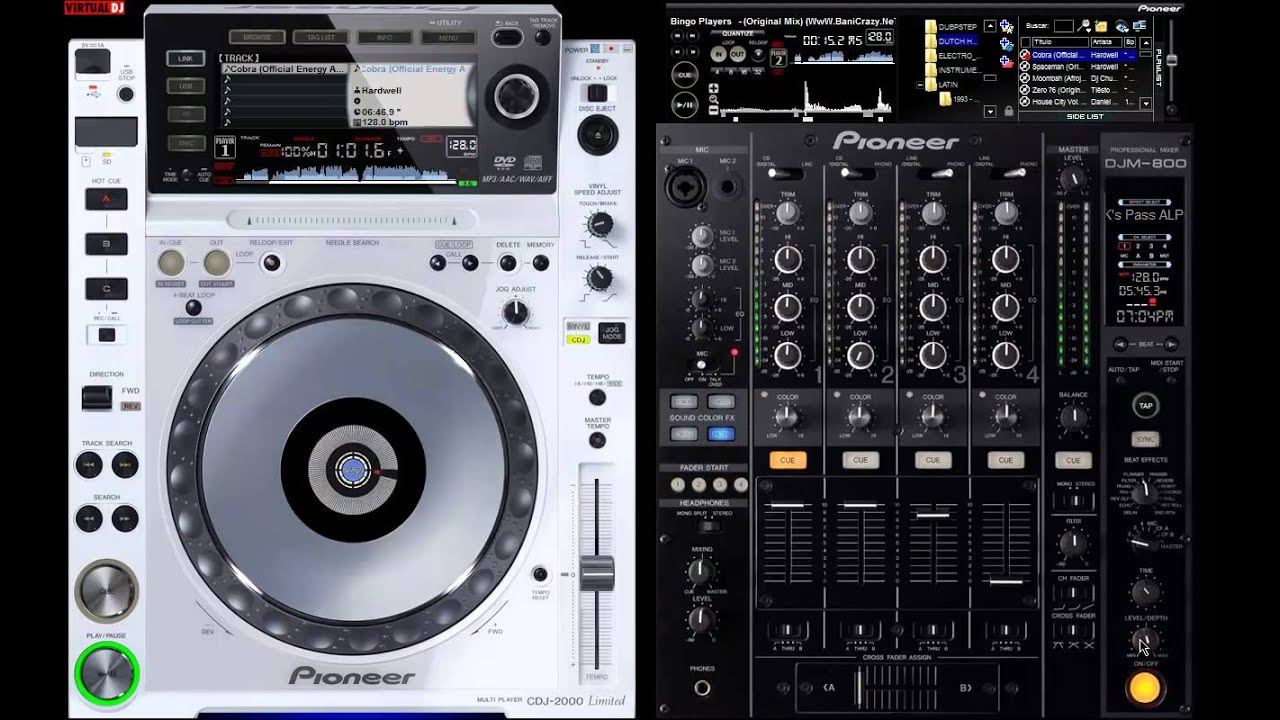The image size is (1280, 720).
Task: Toggle the Jog Mode Vinyl/CDJ button
Action: pyautogui.click(x=610, y=333)
